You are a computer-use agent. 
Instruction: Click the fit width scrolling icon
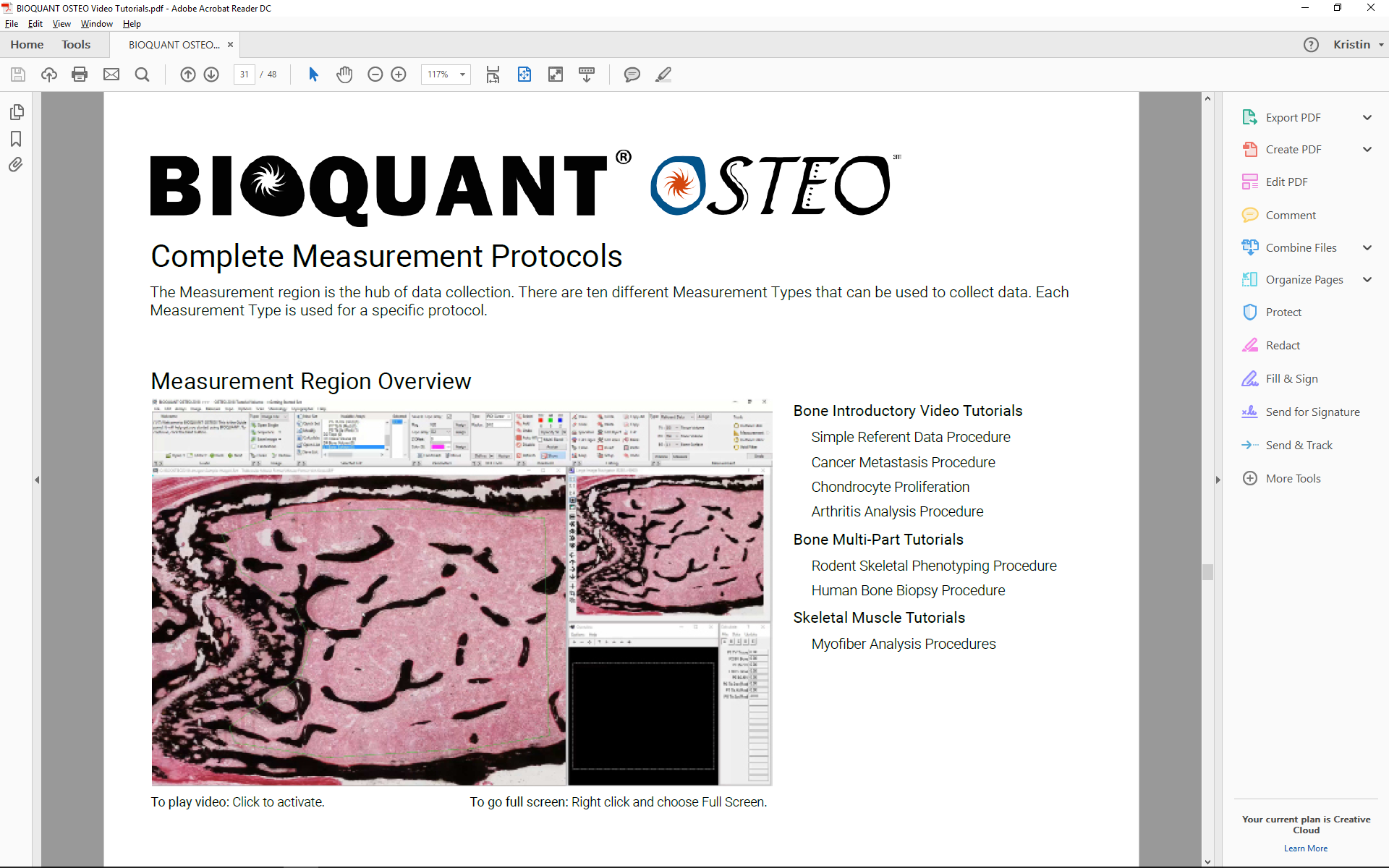pyautogui.click(x=493, y=75)
